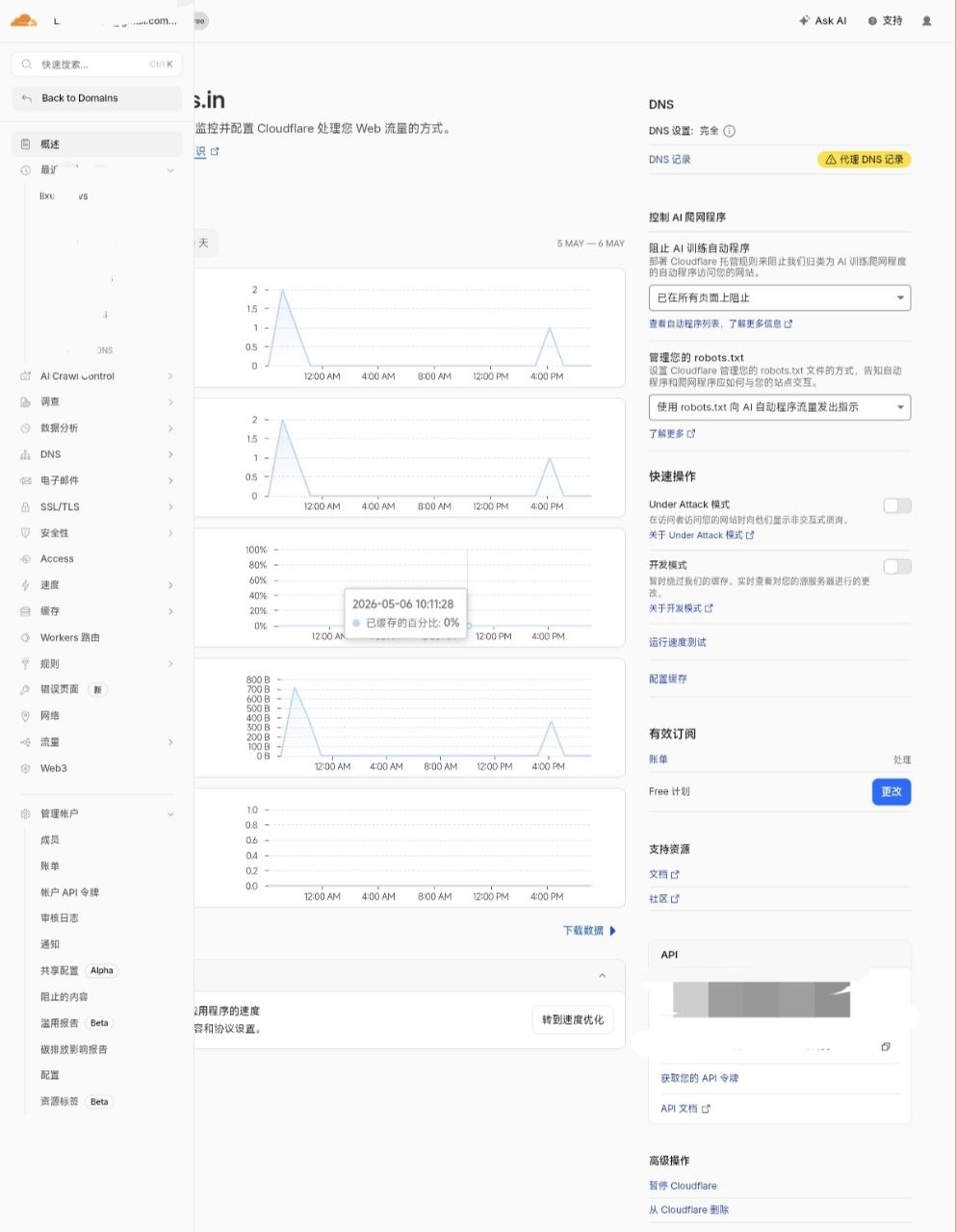Click the 数据分析 sidebar icon
This screenshot has height=1232, width=956.
pyautogui.click(x=26, y=428)
